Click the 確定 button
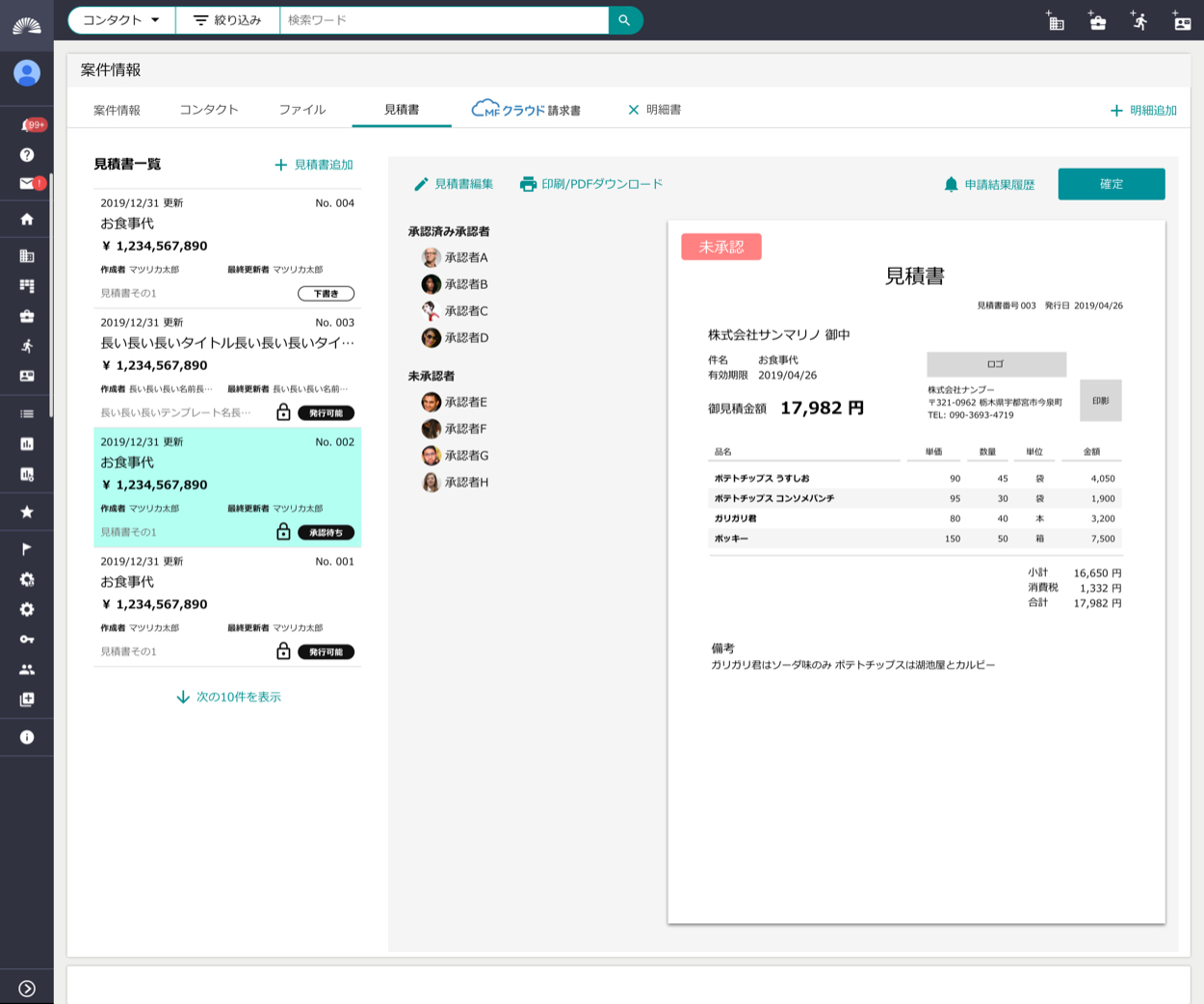Screen dimensions: 1204x1004 [x=1111, y=184]
